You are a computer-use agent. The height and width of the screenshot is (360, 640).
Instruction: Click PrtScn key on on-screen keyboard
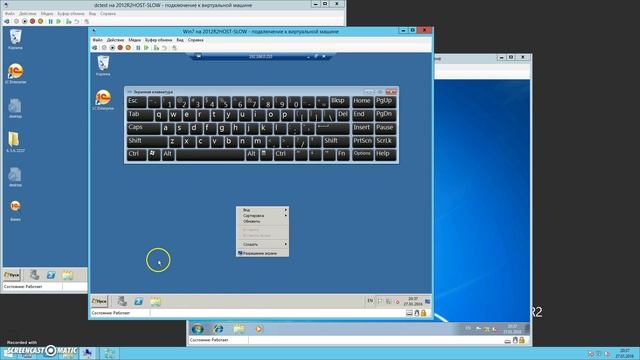(x=362, y=142)
